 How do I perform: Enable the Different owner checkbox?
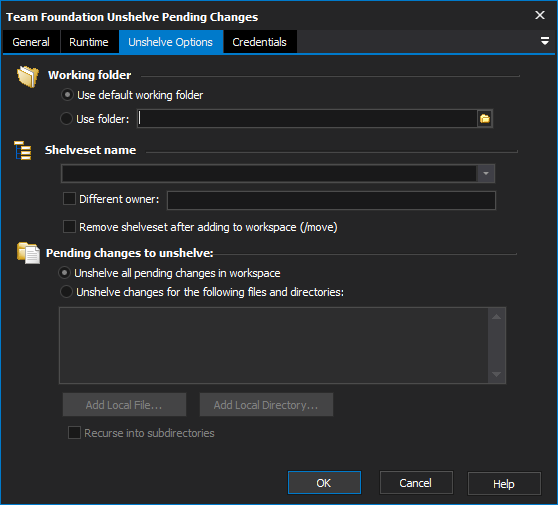tap(69, 199)
